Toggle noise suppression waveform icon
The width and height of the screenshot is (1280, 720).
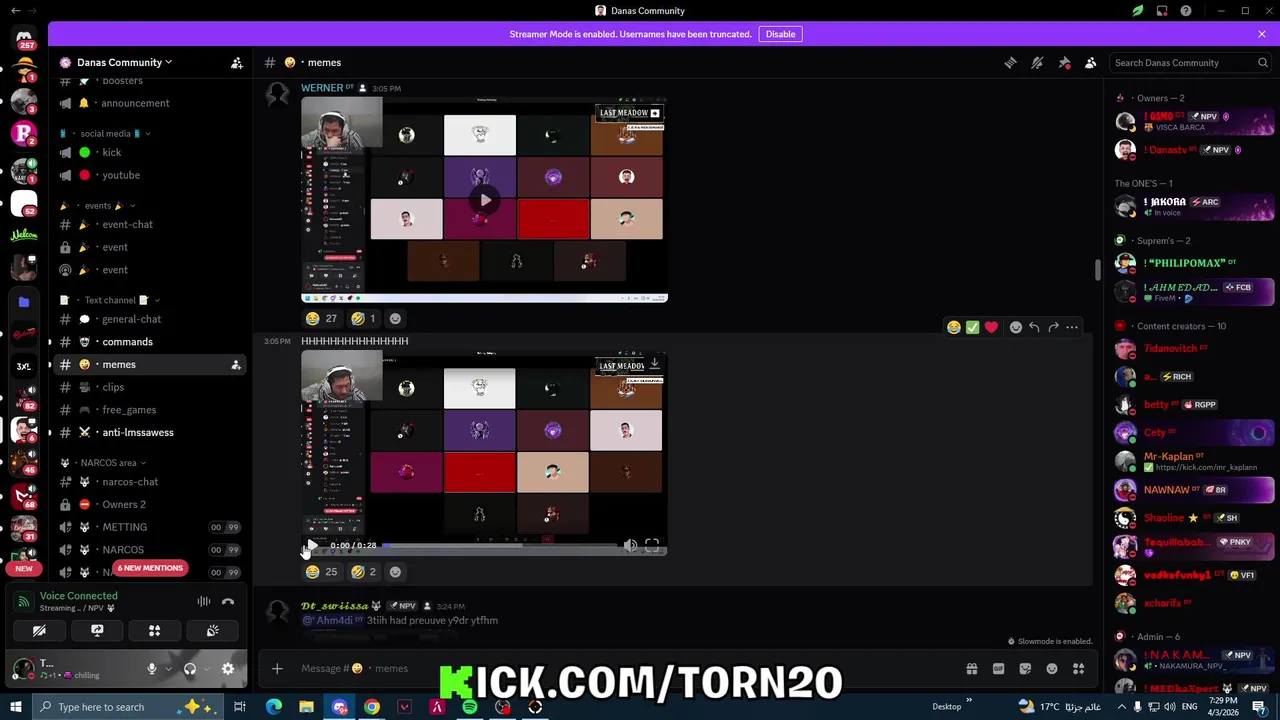204,601
